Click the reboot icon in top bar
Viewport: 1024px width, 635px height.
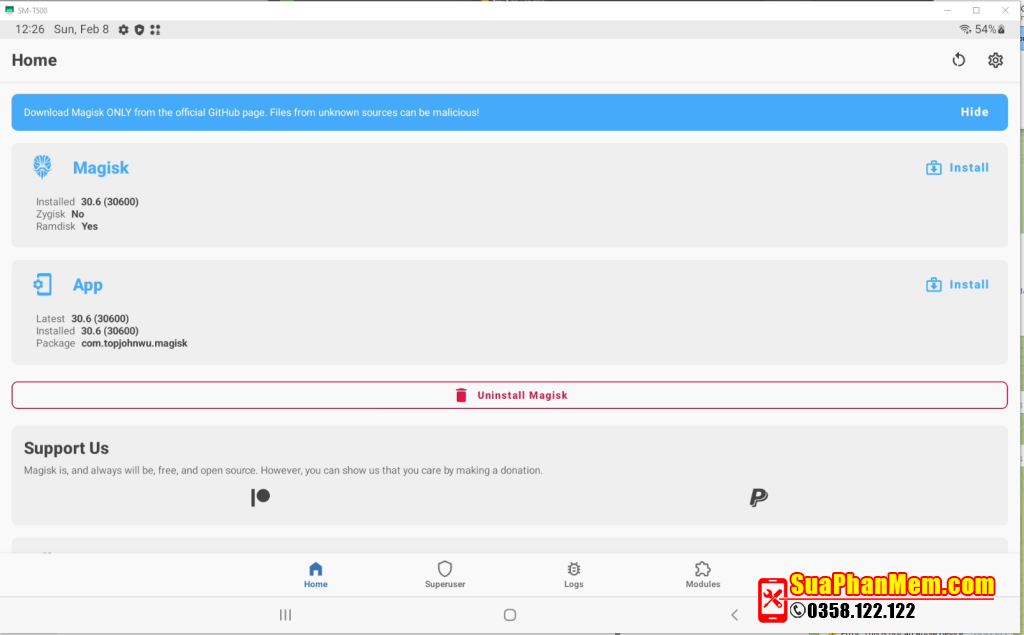click(x=958, y=60)
